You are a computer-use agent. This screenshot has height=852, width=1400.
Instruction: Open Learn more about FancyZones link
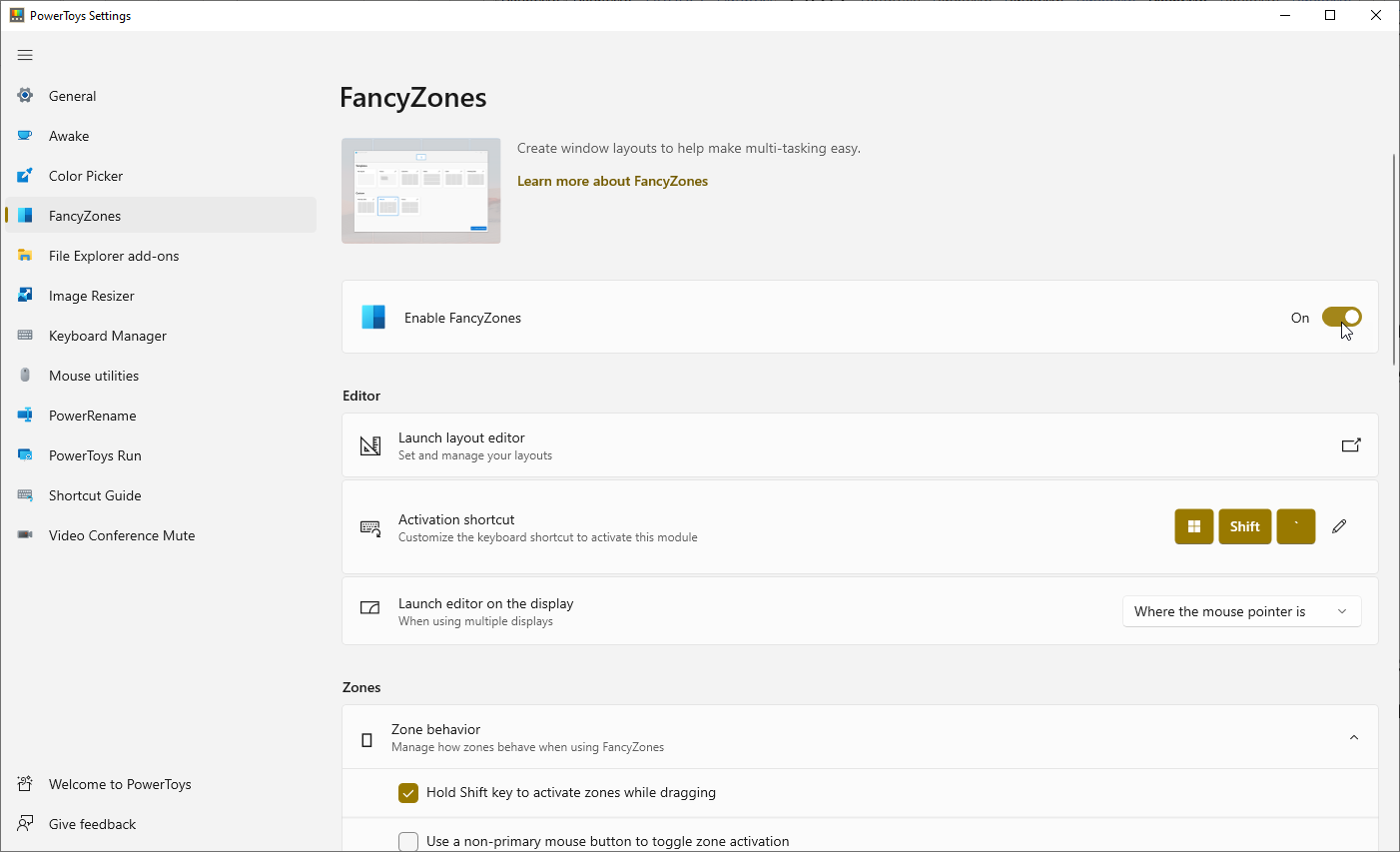tap(612, 181)
